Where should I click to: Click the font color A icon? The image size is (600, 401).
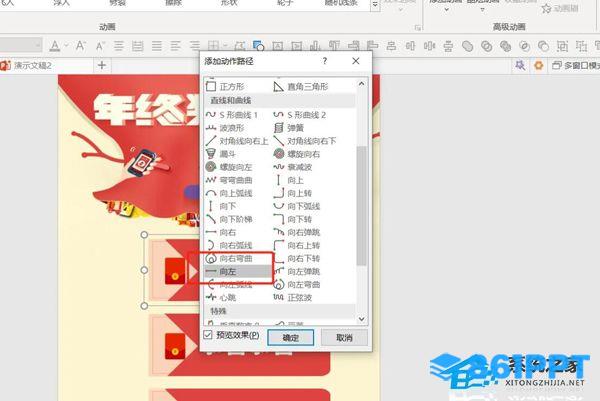[55, 46]
